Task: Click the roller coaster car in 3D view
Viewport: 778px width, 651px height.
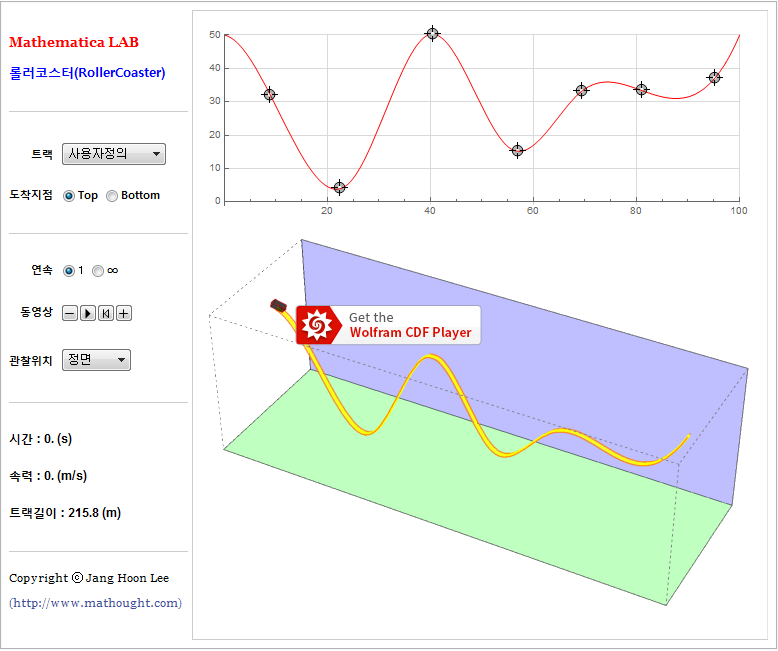Action: (x=278, y=306)
